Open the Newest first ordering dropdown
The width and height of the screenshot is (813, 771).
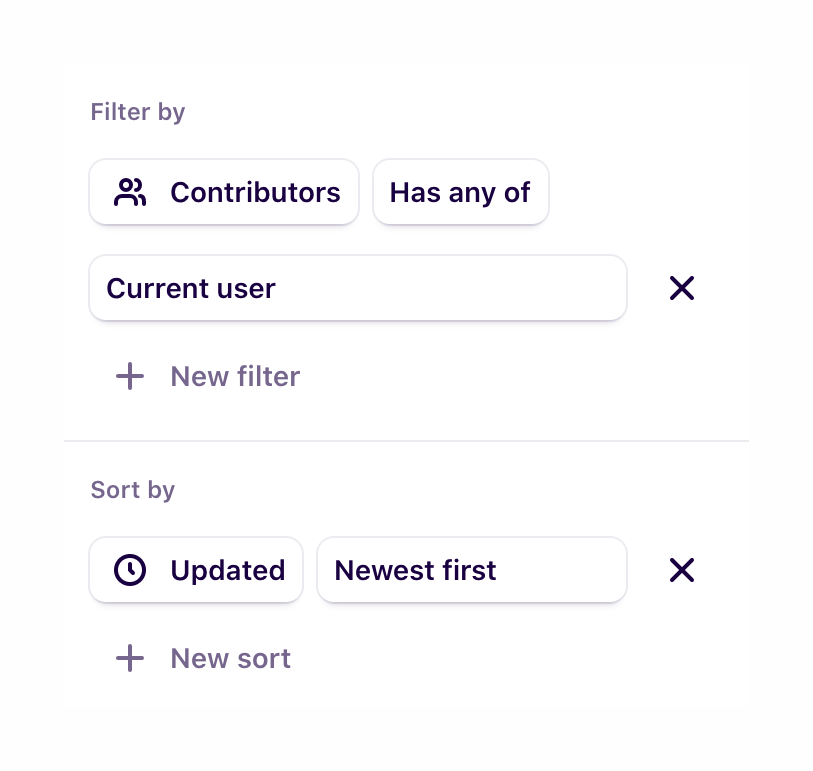pos(471,570)
